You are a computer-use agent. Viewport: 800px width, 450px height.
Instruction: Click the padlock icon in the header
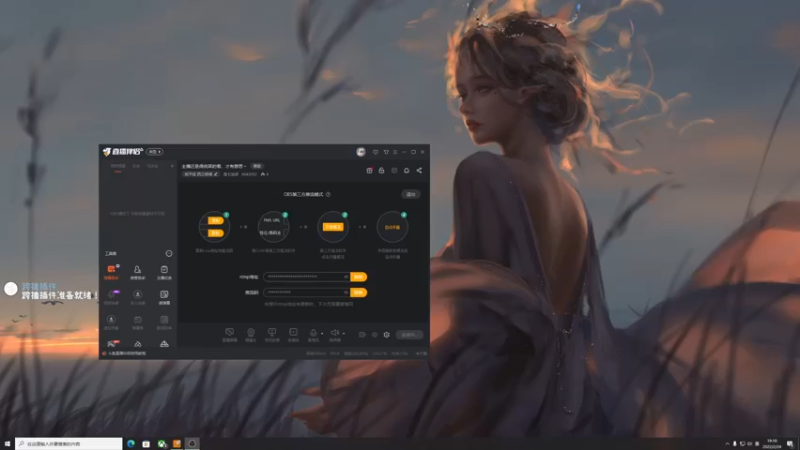point(381,170)
